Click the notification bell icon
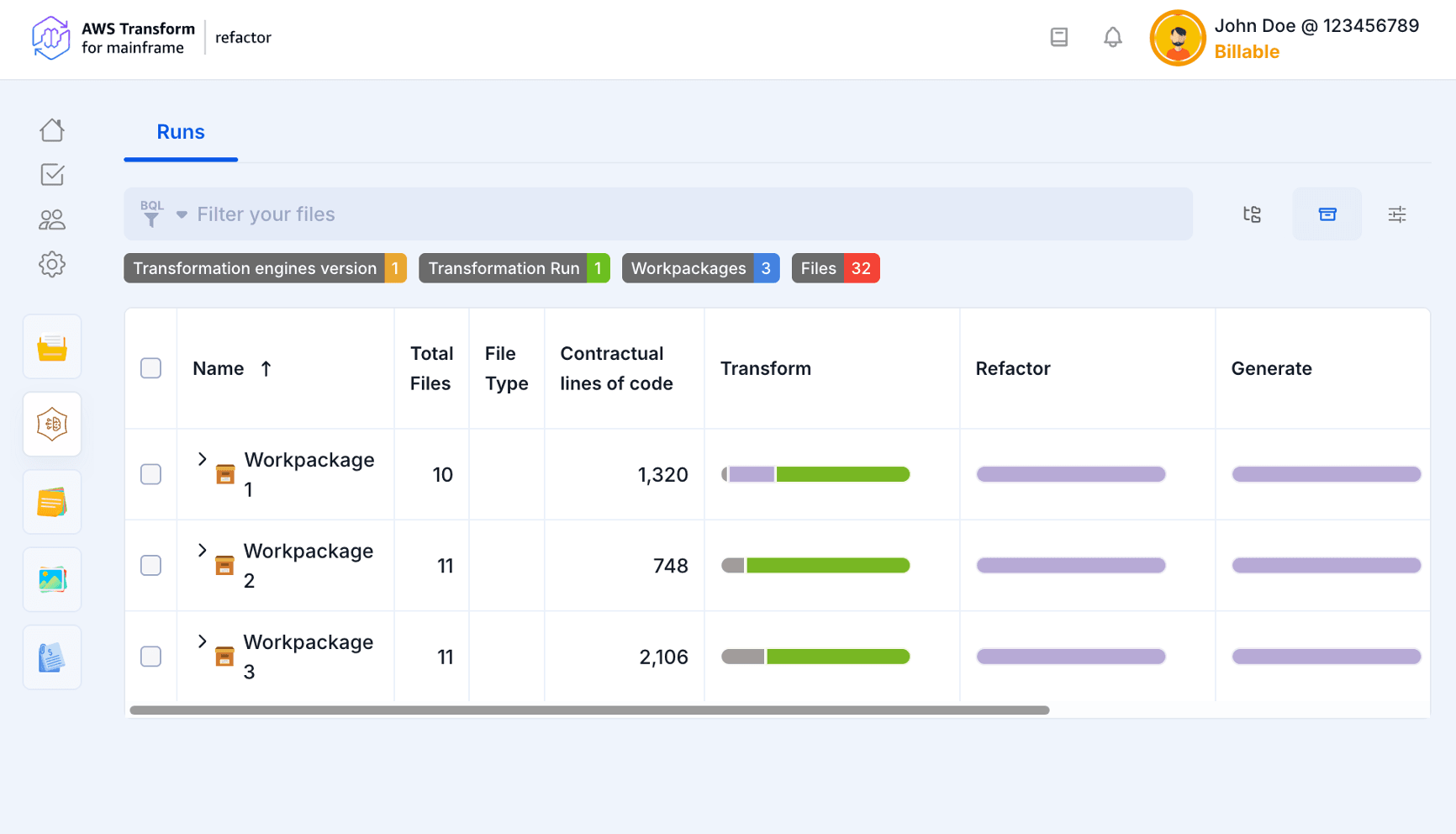Image resolution: width=1456 pixels, height=834 pixels. (x=1112, y=37)
